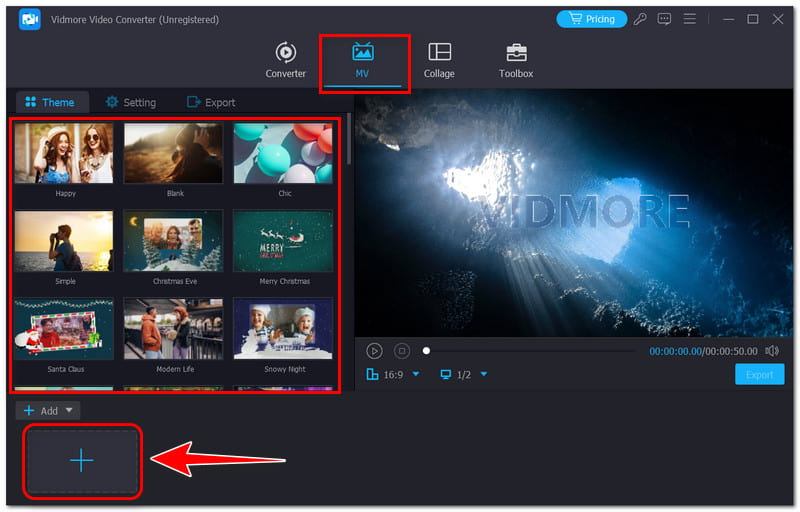Click the Vidmore app logo
This screenshot has height=512, width=800.
(30, 19)
